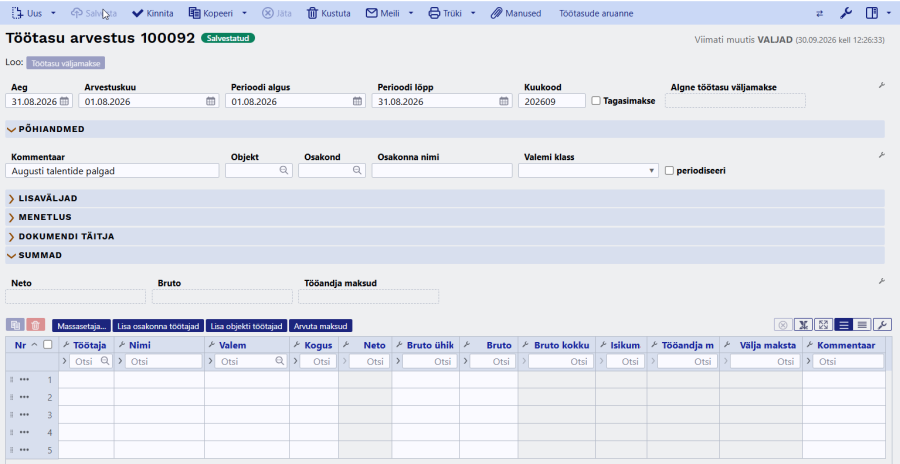Click the Trüki printer icon
This screenshot has height=464, width=900.
click(x=435, y=13)
